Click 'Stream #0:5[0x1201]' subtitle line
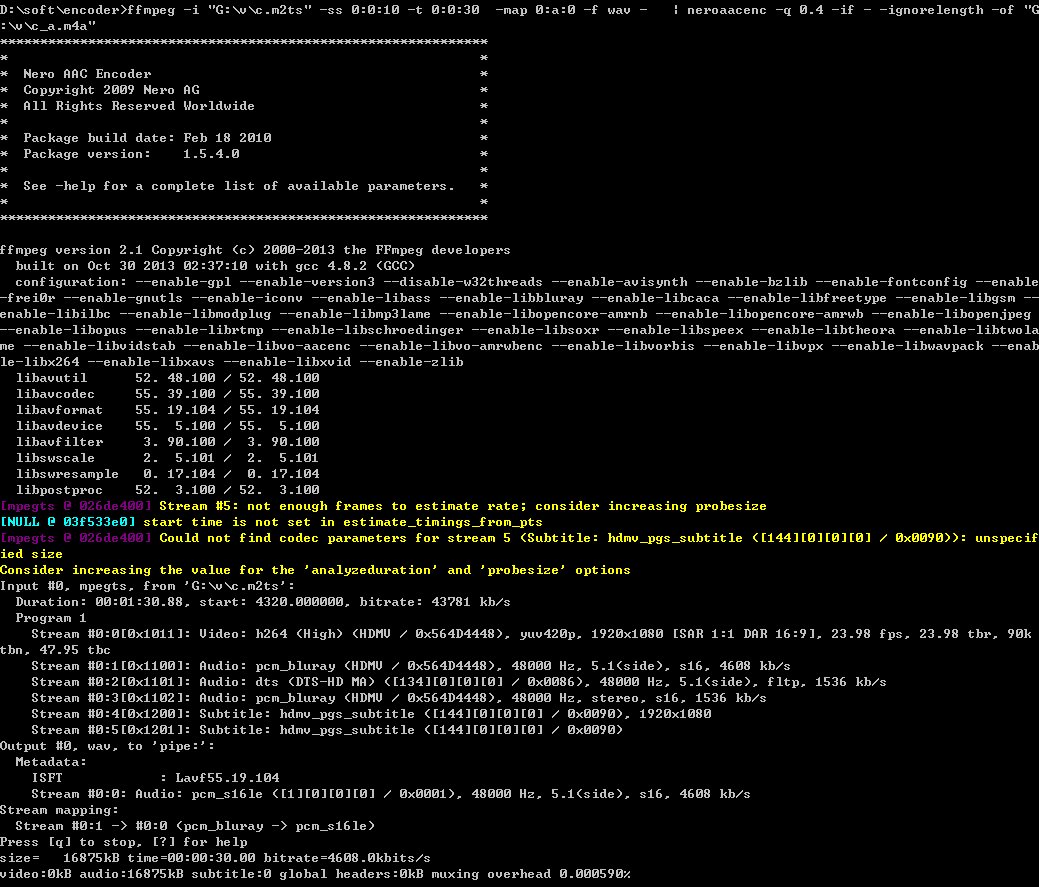 [327, 730]
